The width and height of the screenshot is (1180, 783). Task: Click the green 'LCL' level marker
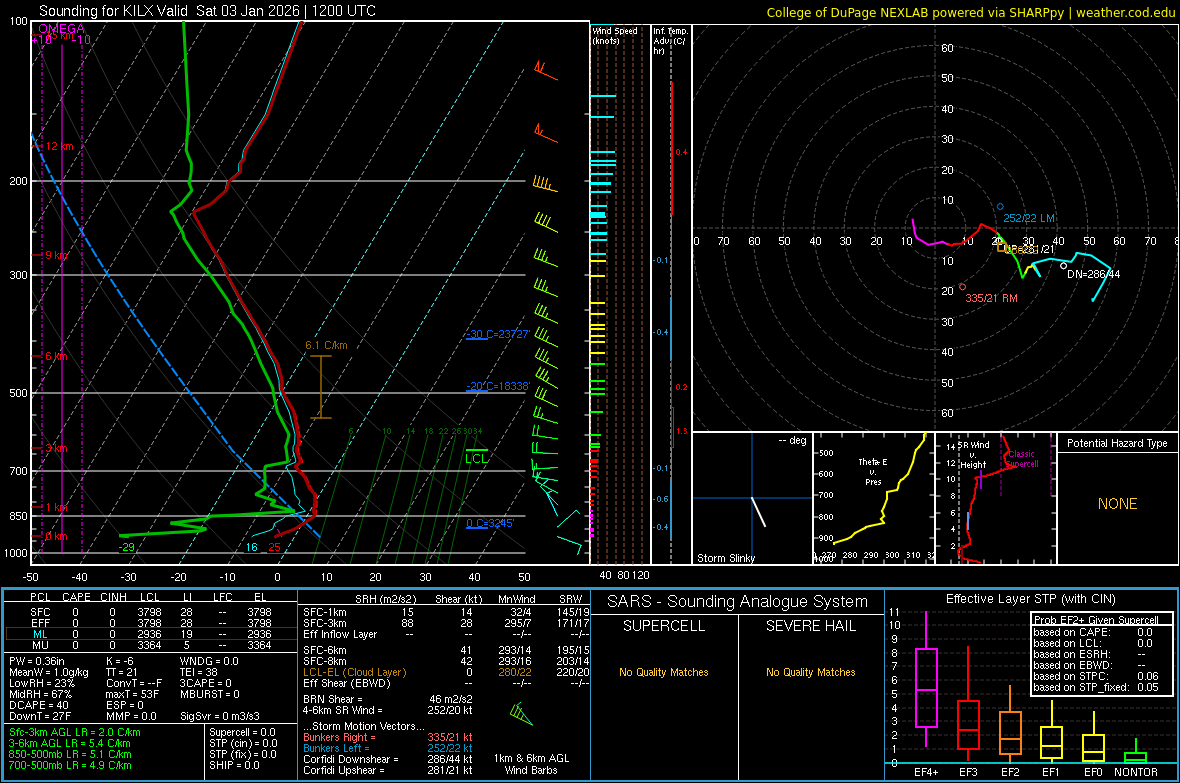[476, 458]
